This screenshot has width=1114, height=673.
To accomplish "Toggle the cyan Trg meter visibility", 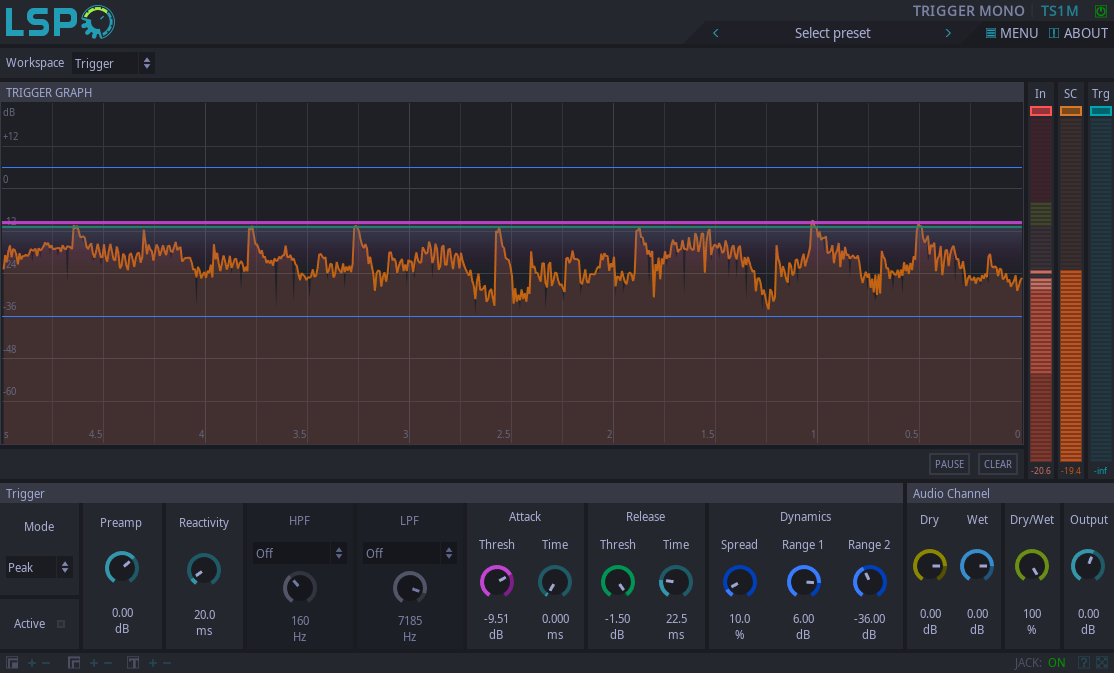I will click(x=1101, y=111).
